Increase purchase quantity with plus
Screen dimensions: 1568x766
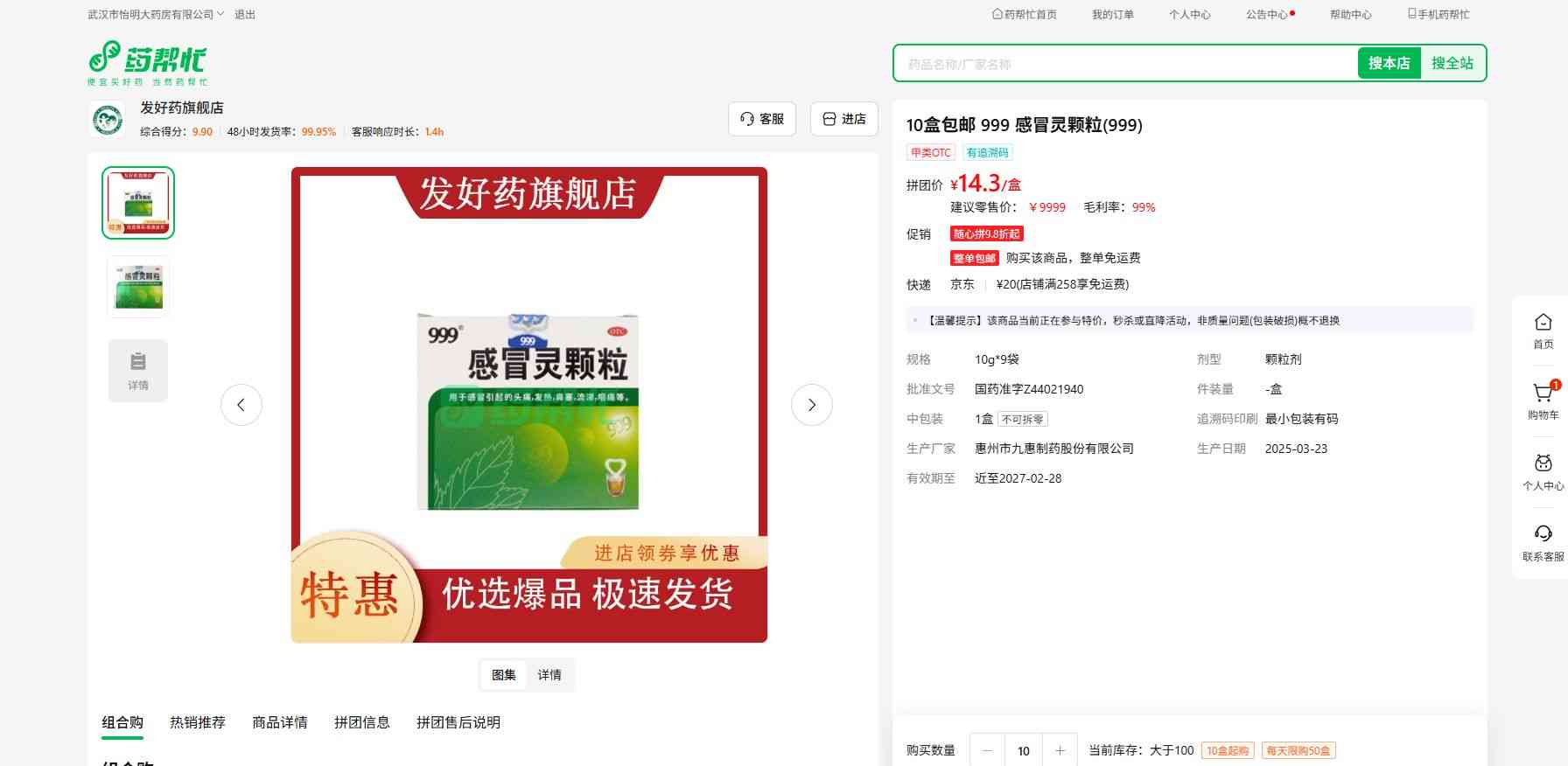pyautogui.click(x=1060, y=750)
